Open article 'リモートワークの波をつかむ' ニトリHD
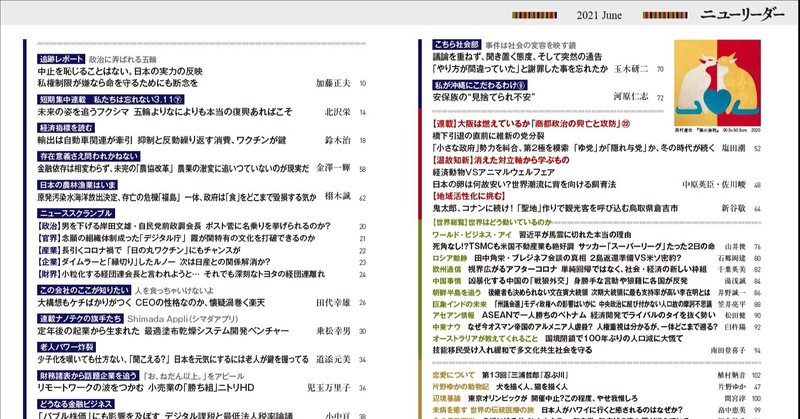Screen dimensions: 800x419 pyautogui.click(x=145, y=388)
